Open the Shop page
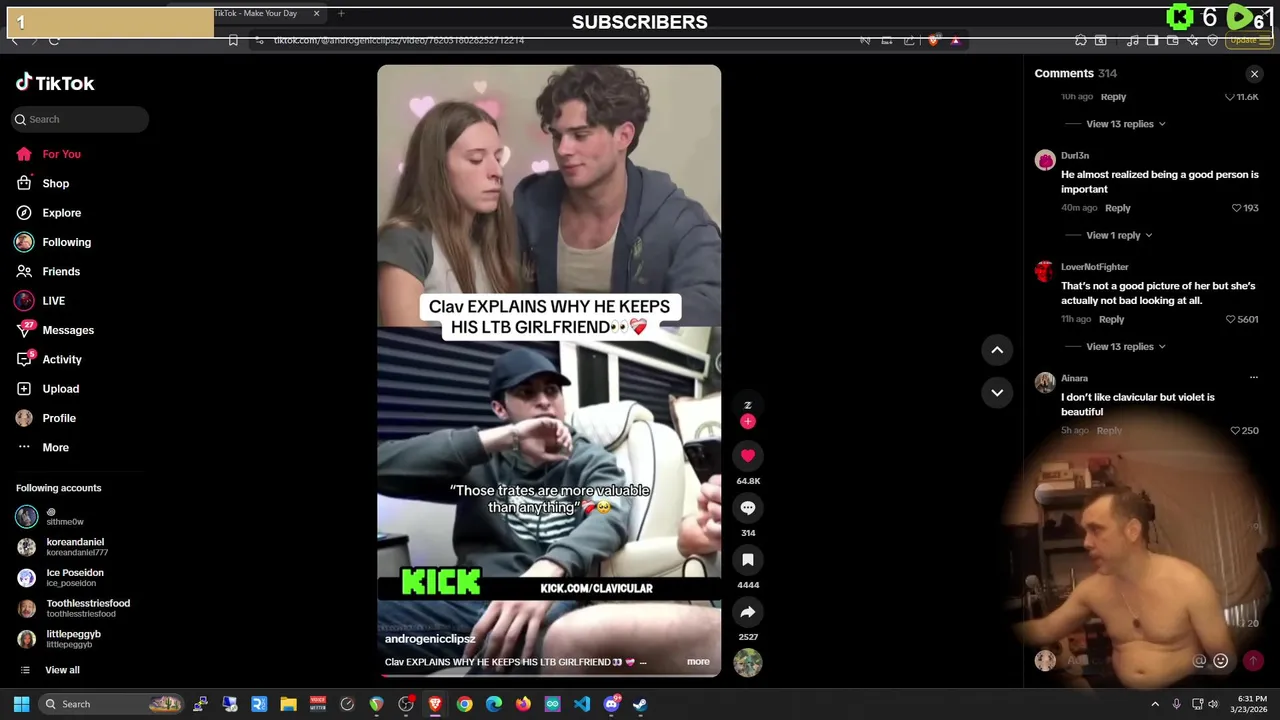This screenshot has height=720, width=1280. click(x=55, y=183)
